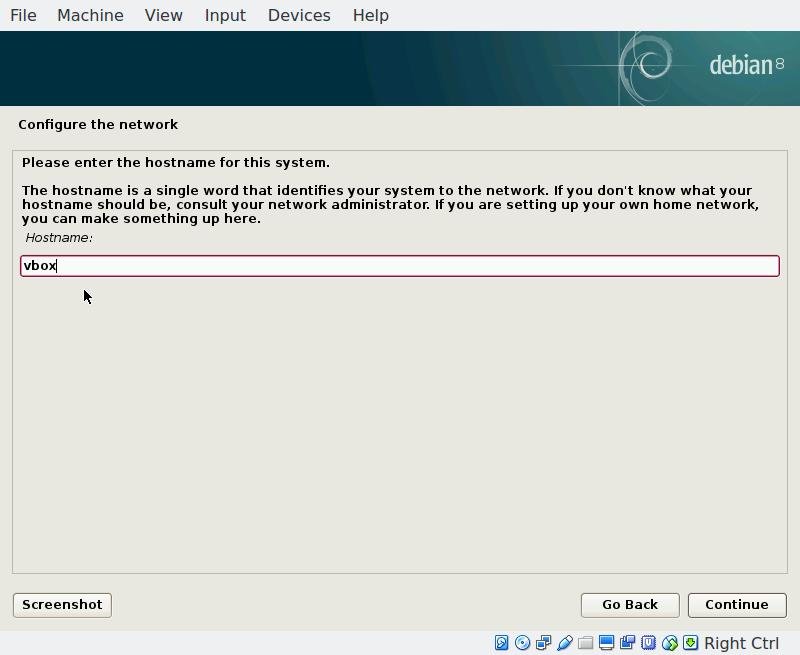Open the File menu
This screenshot has height=655, width=800.
click(x=23, y=15)
